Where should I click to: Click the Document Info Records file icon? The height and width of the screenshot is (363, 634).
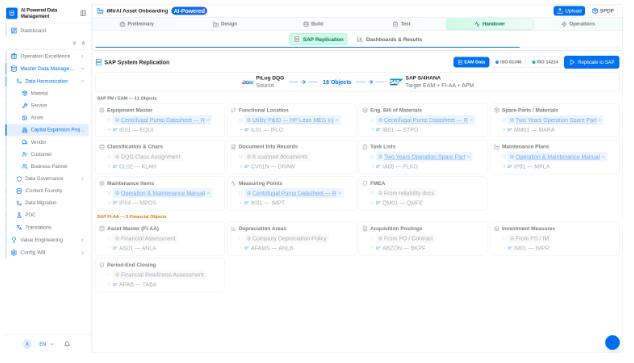click(x=233, y=147)
